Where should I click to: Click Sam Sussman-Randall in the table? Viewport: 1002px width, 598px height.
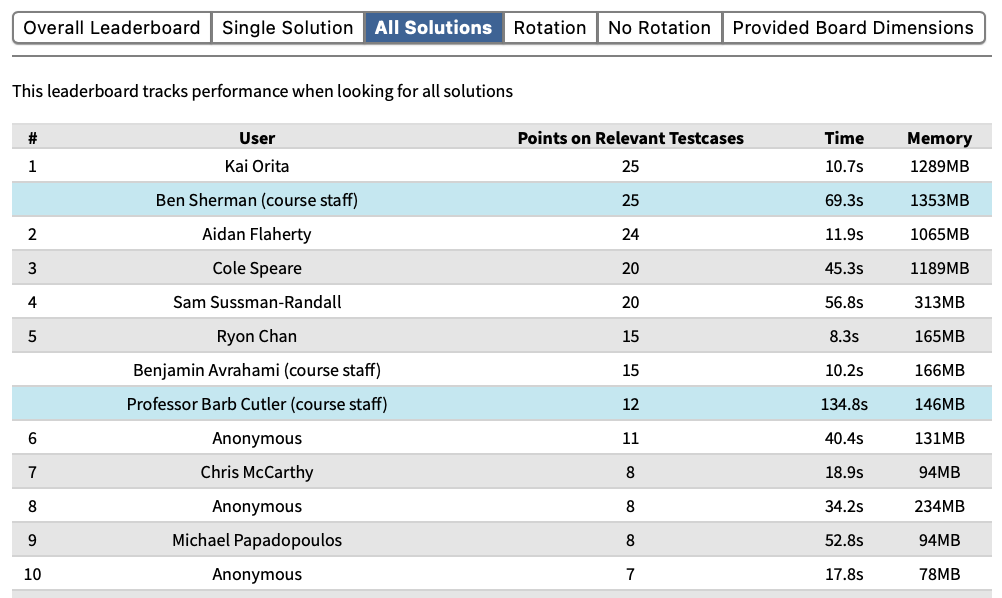257,302
